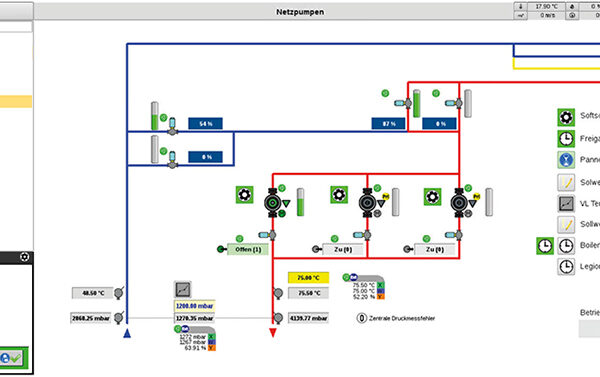Click the yellow PM badge on middle pump
Image resolution: width=600 pixels, height=377 pixels.
coord(385,197)
